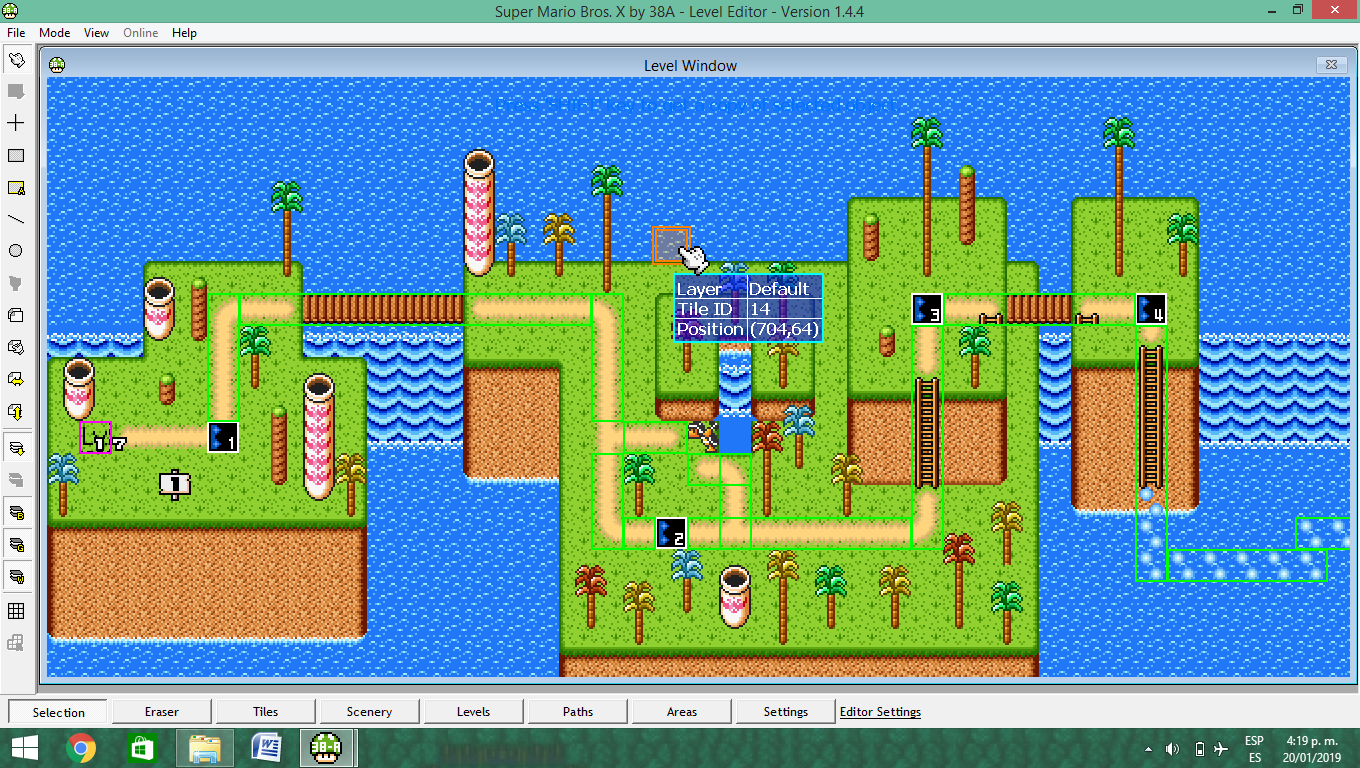
Task: Click the stacked squares duplicate icon
Action: click(x=16, y=315)
